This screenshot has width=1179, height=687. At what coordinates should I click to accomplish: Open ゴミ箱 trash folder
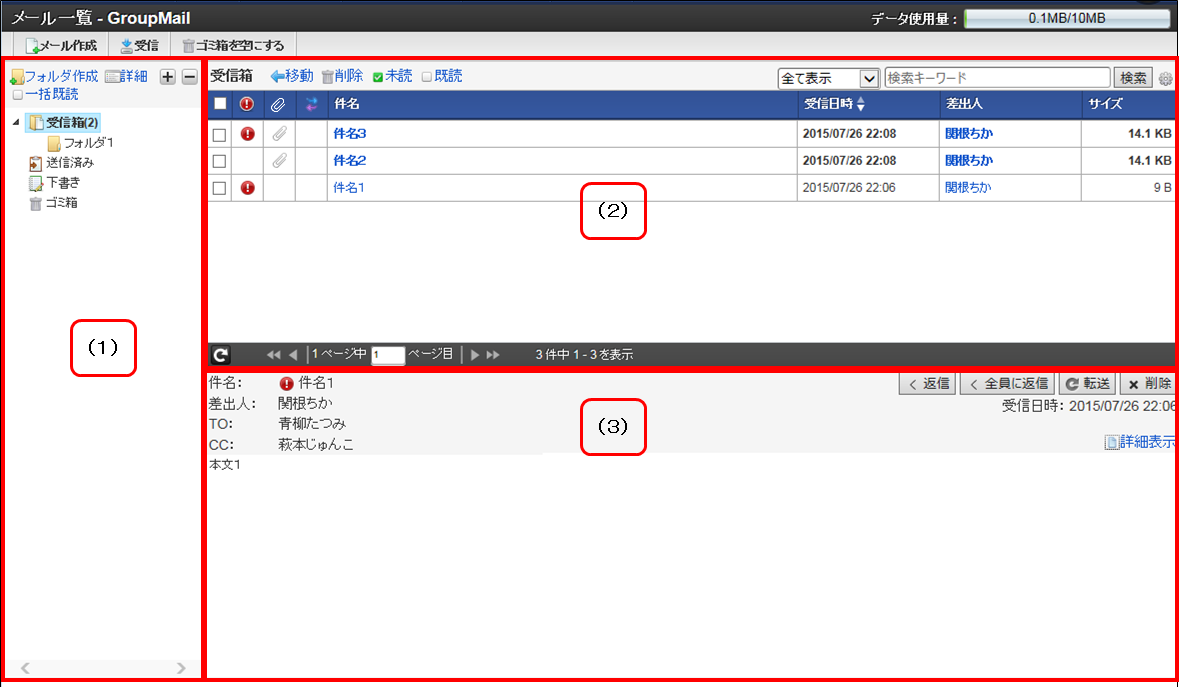coord(53,203)
